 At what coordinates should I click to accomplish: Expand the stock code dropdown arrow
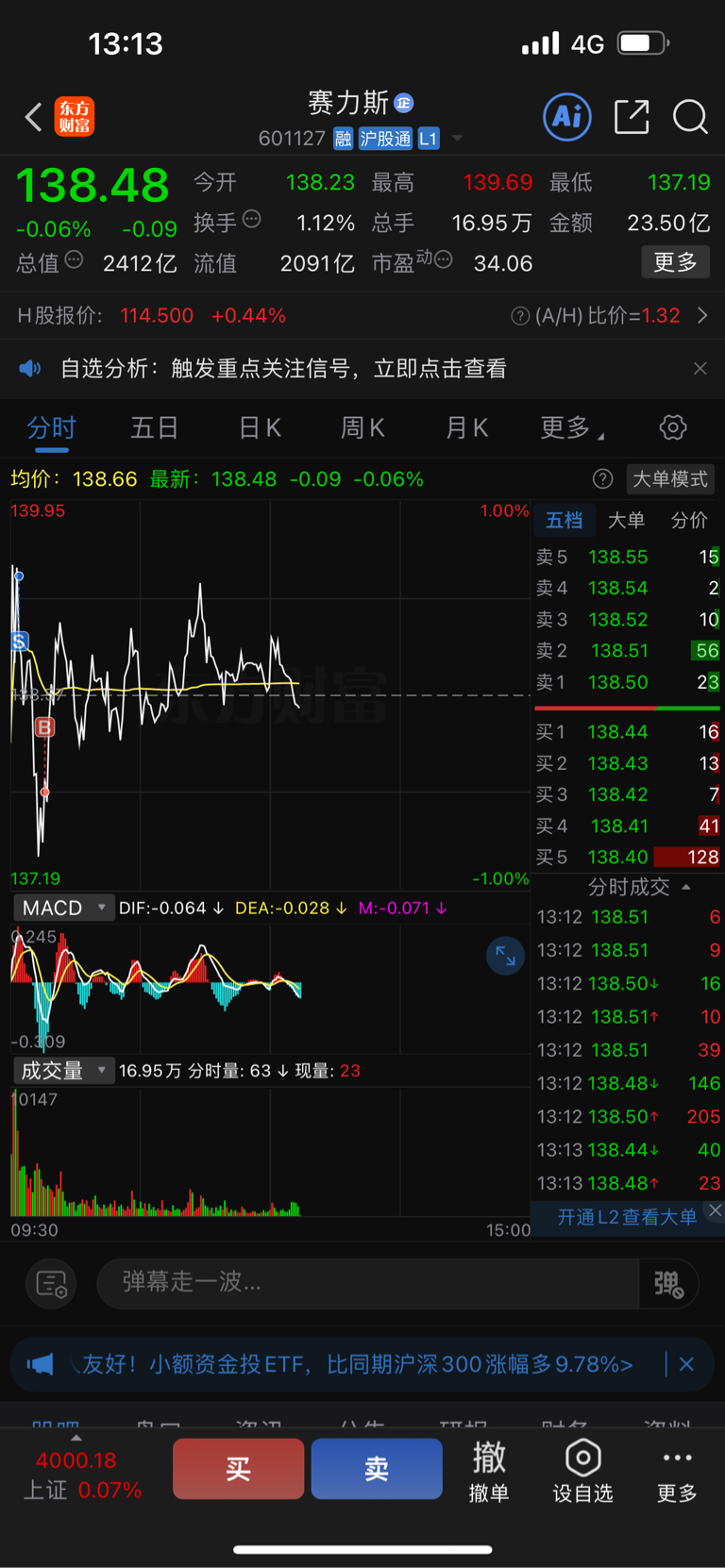[x=458, y=139]
